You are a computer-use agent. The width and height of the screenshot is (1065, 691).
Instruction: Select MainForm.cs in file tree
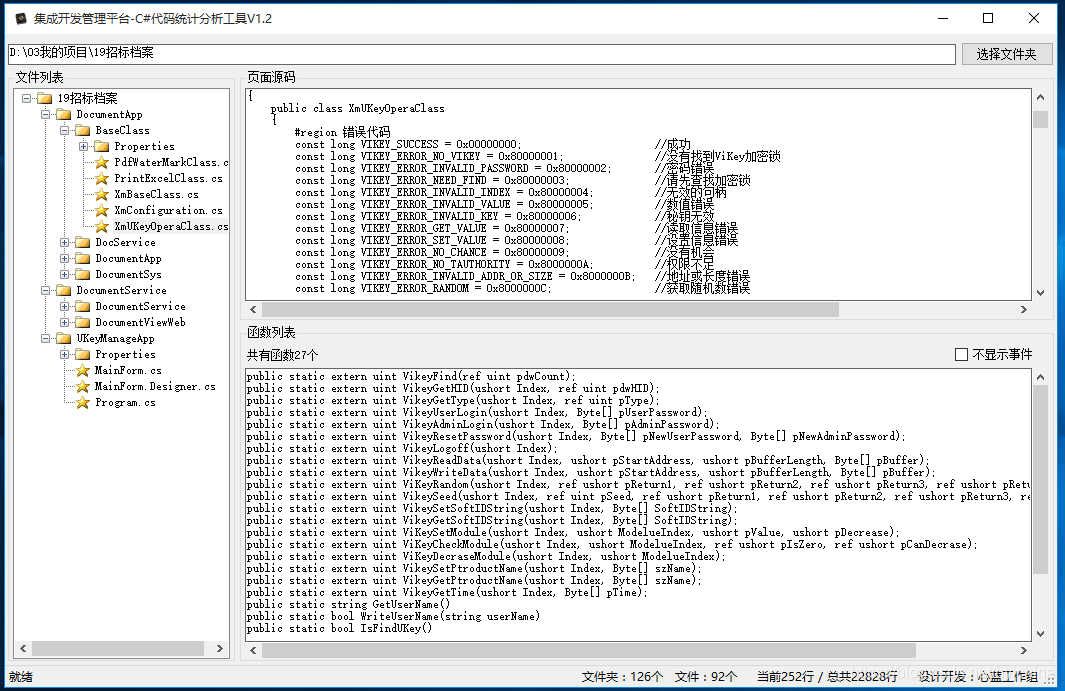point(128,370)
